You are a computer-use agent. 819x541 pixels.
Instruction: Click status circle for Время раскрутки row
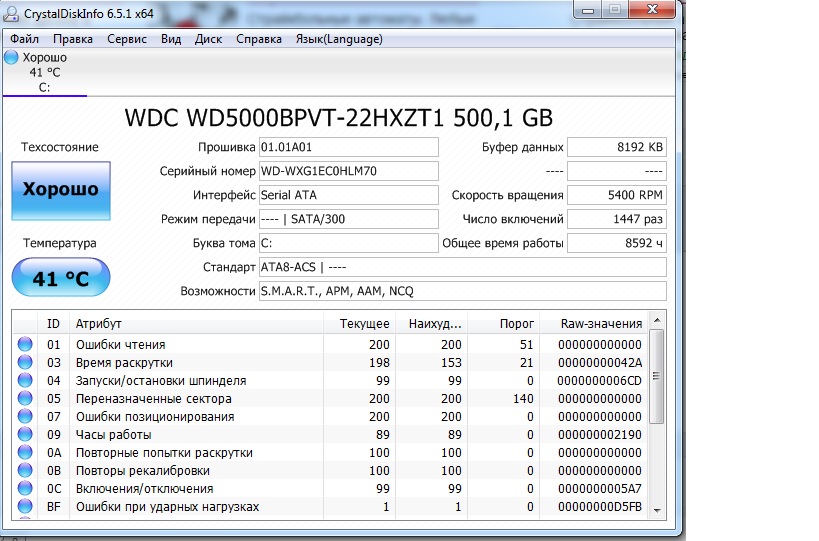[x=25, y=362]
